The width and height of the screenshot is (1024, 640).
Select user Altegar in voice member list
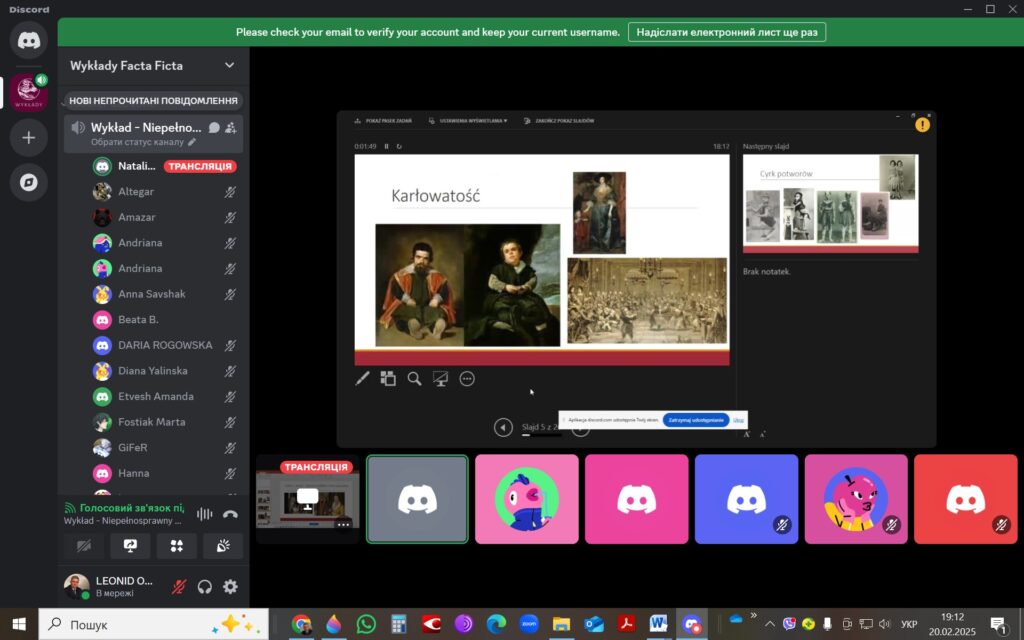point(136,192)
